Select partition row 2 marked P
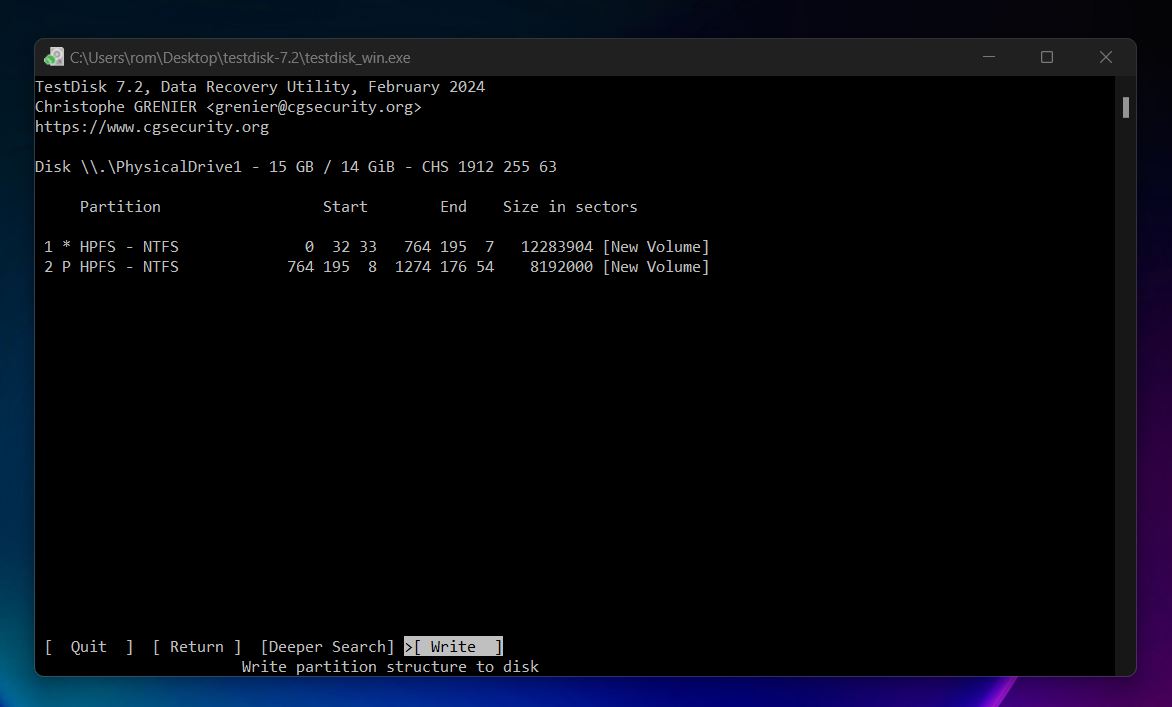This screenshot has height=707, width=1172. click(x=377, y=267)
